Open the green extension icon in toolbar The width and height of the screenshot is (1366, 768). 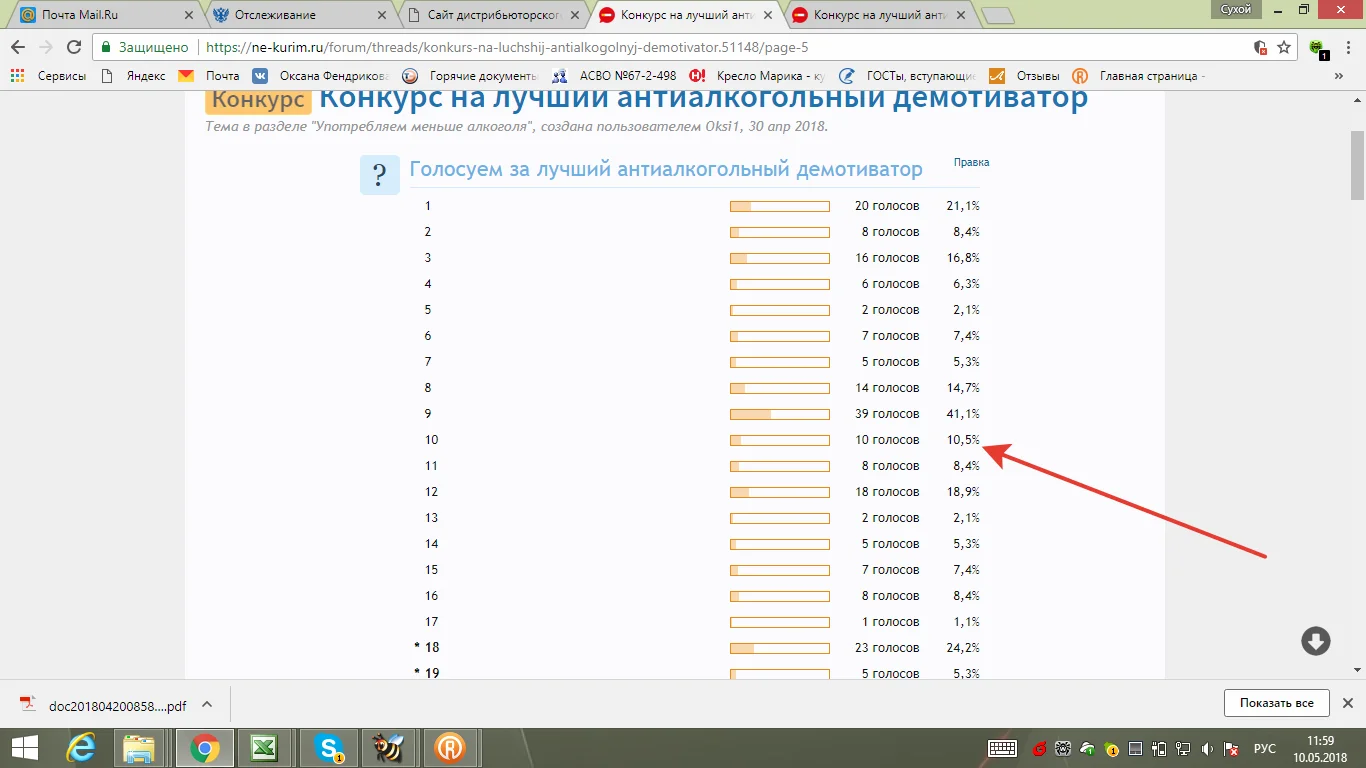[x=1318, y=48]
